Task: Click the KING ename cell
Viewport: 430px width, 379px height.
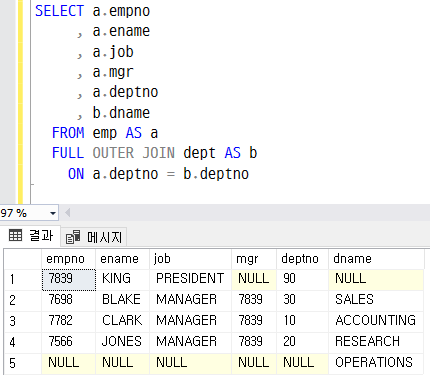Action: point(123,279)
